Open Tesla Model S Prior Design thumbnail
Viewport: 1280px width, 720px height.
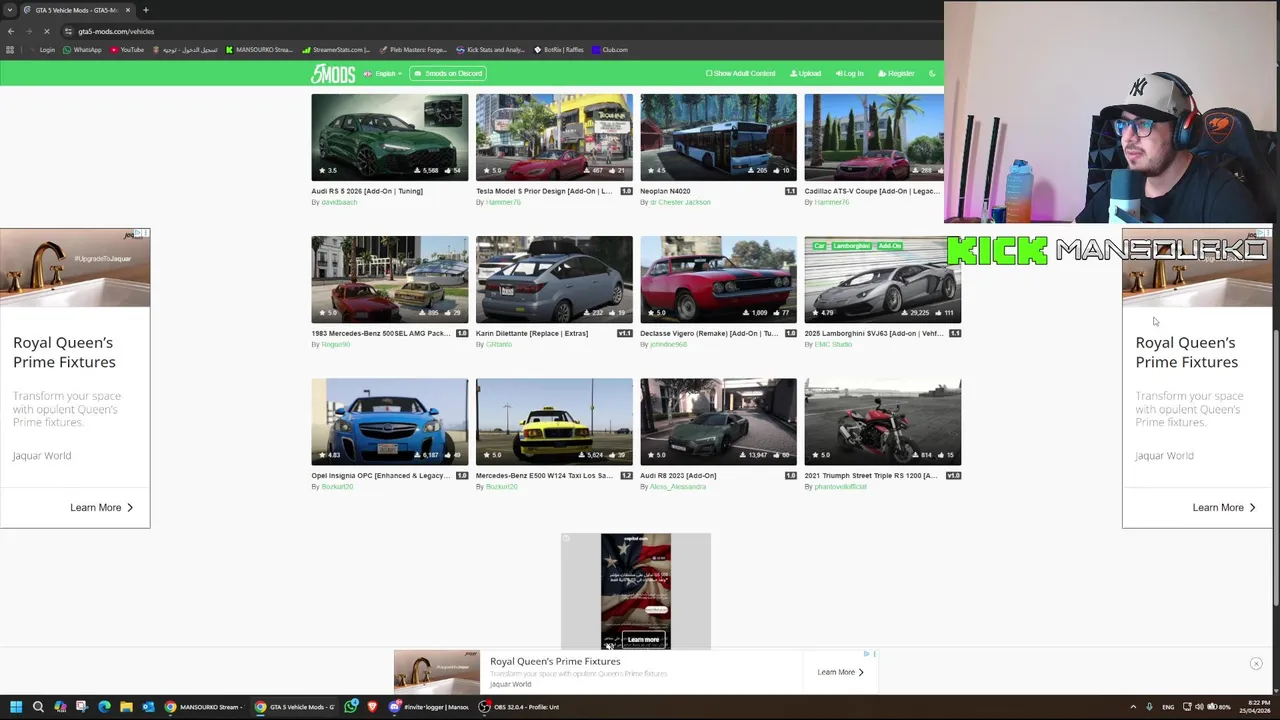(x=554, y=137)
